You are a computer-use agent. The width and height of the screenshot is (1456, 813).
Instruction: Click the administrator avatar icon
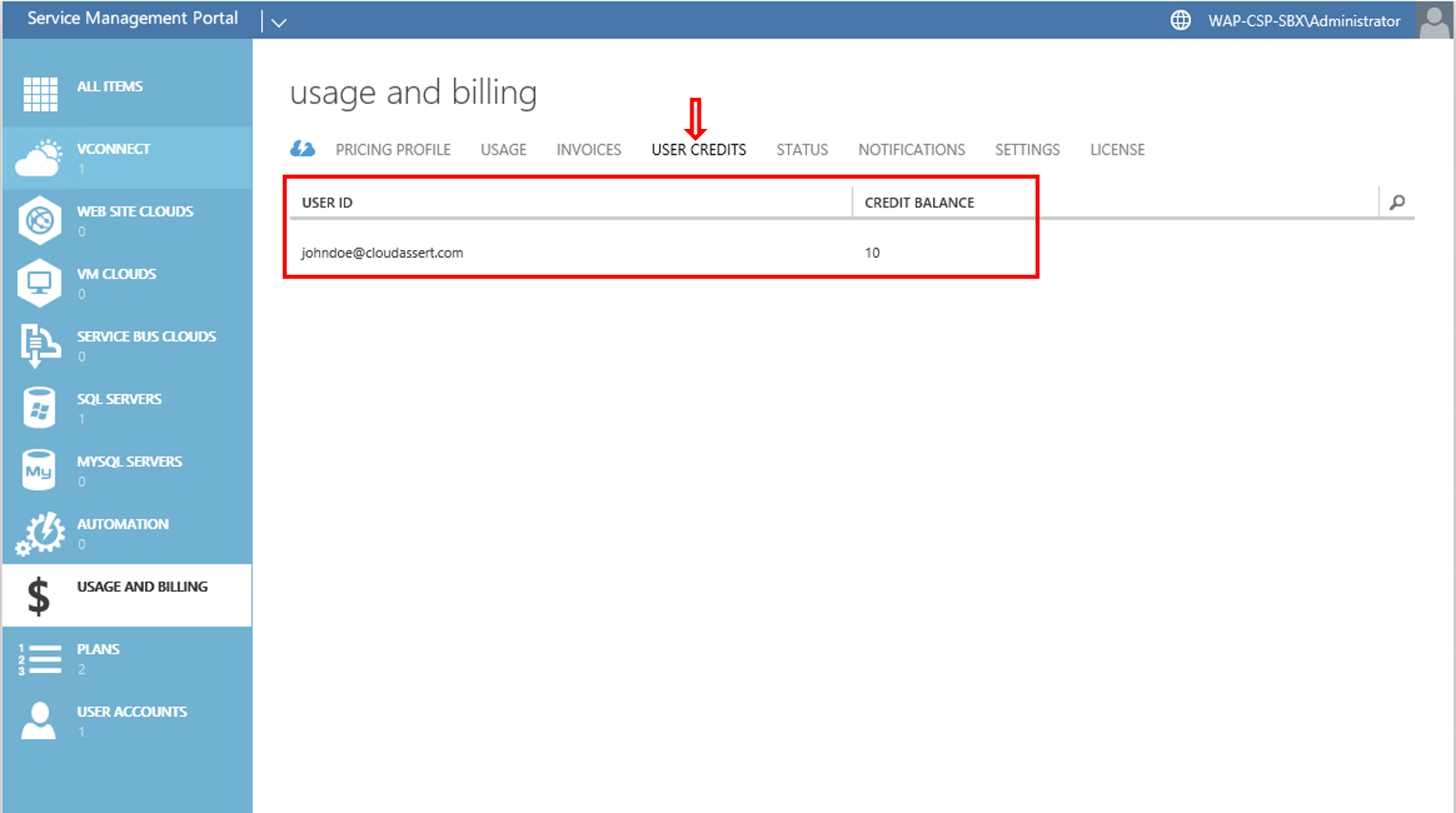pos(1434,20)
